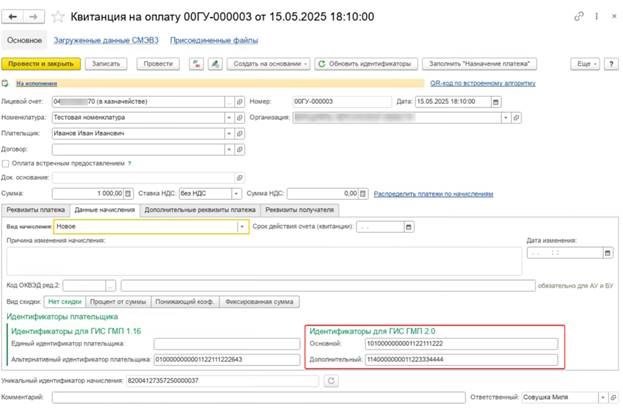623x410 pixels.
Task: Click the Комментарий input field
Action: (259, 397)
